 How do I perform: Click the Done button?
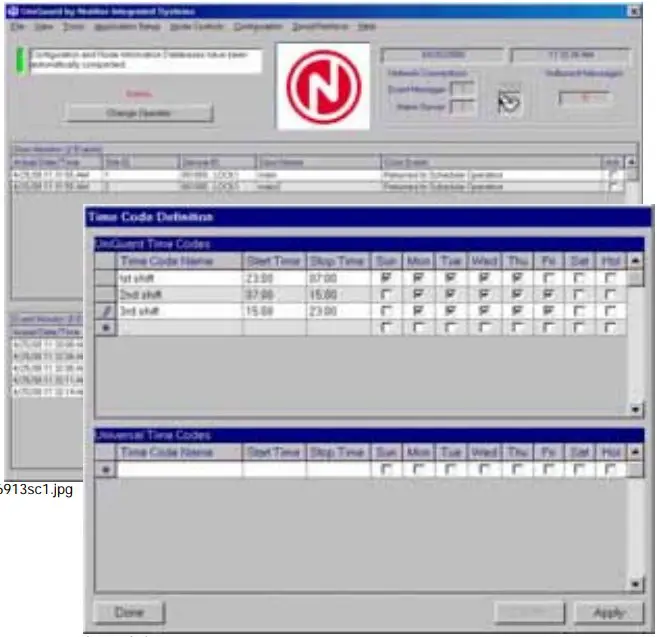coord(129,613)
